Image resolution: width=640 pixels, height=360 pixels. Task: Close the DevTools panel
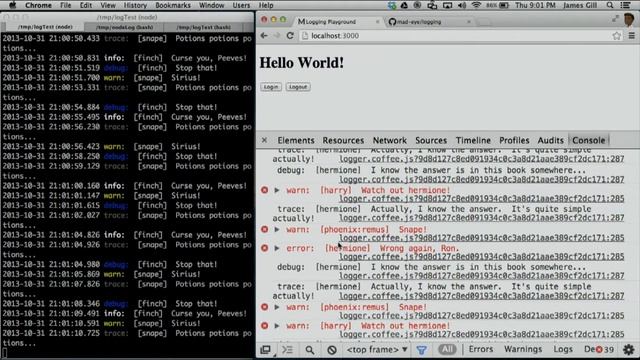(264, 140)
